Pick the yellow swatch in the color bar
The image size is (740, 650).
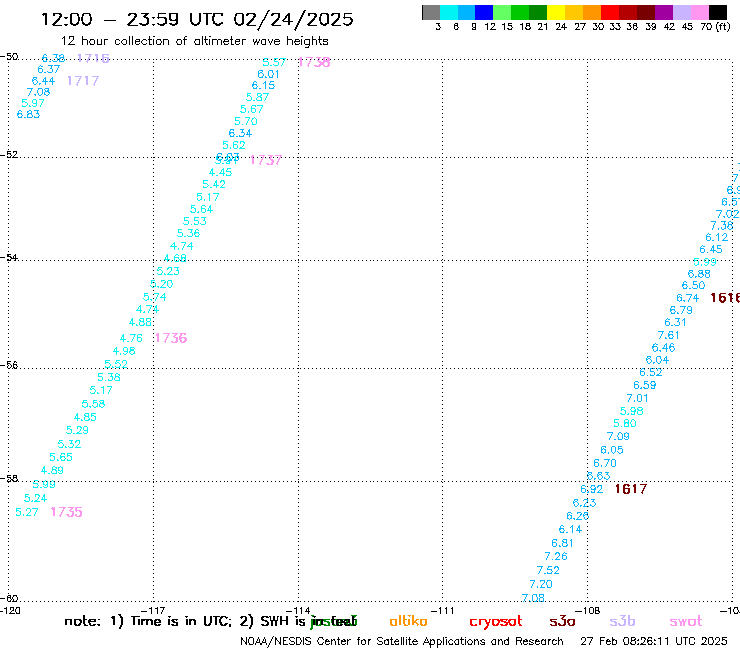click(555, 12)
